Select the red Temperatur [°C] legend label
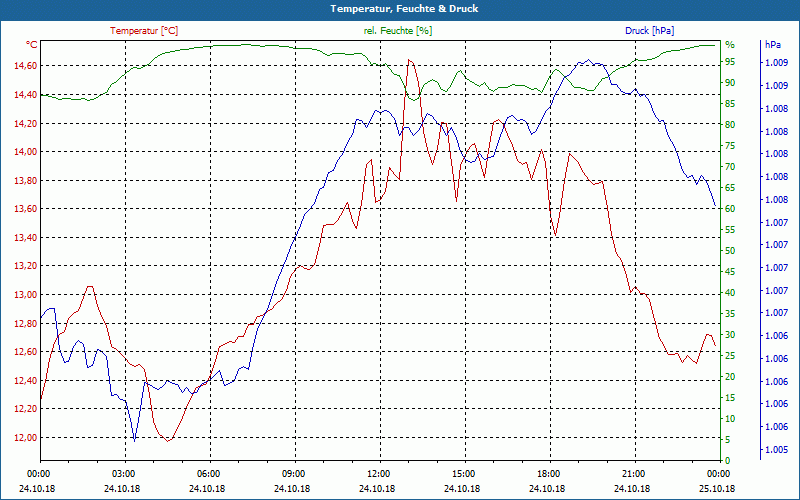Screen dimensions: 800x500 (x=144, y=31)
